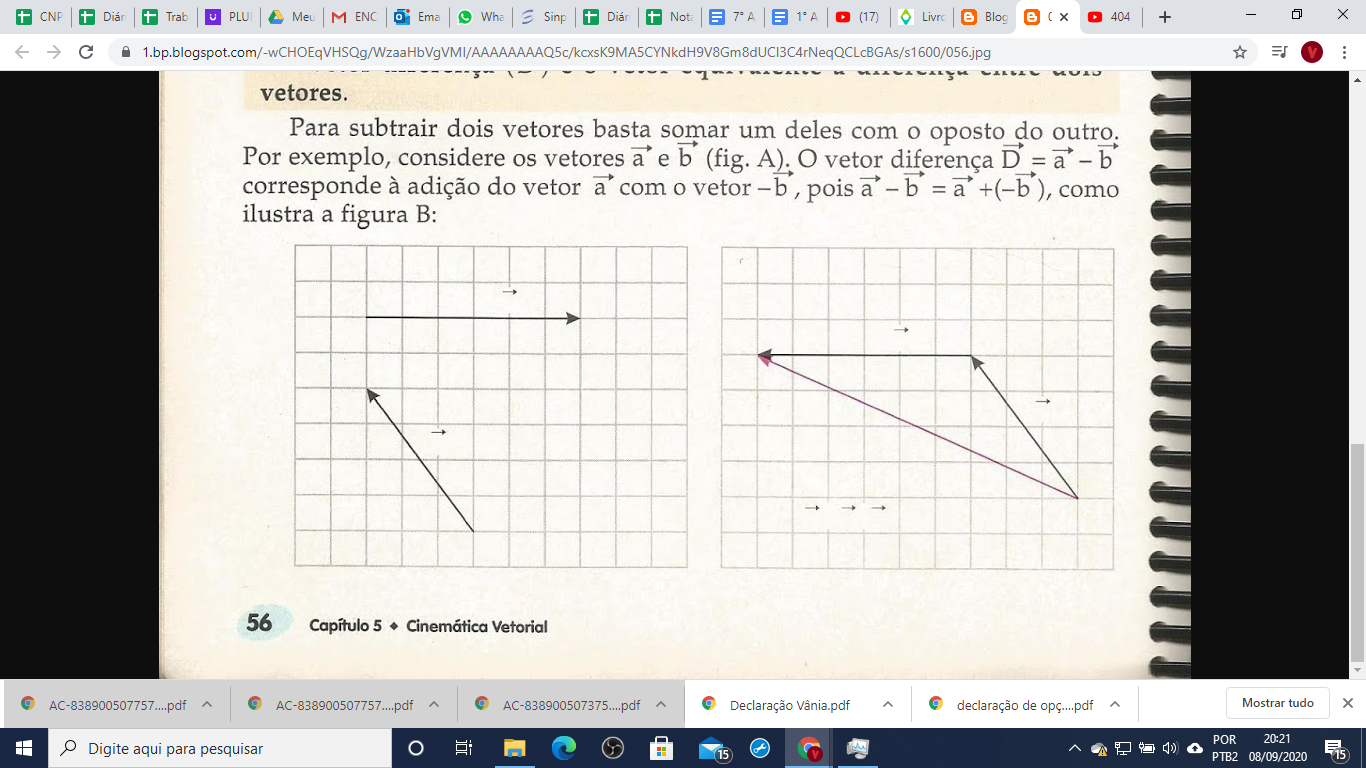
Task: Open the Windows Start menu
Action: click(23, 748)
